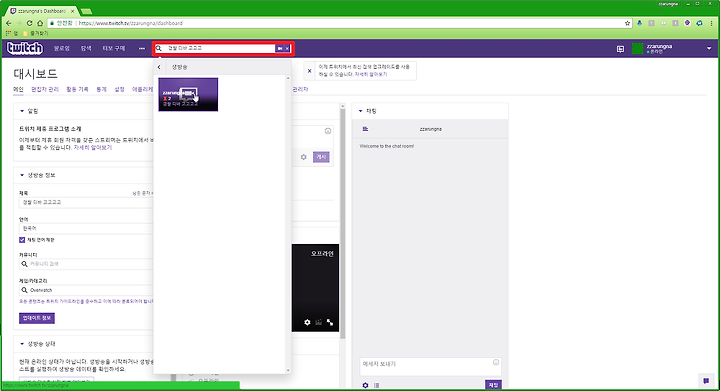The image size is (720, 391).
Task: Open chat settings gear icon
Action: 365,385
